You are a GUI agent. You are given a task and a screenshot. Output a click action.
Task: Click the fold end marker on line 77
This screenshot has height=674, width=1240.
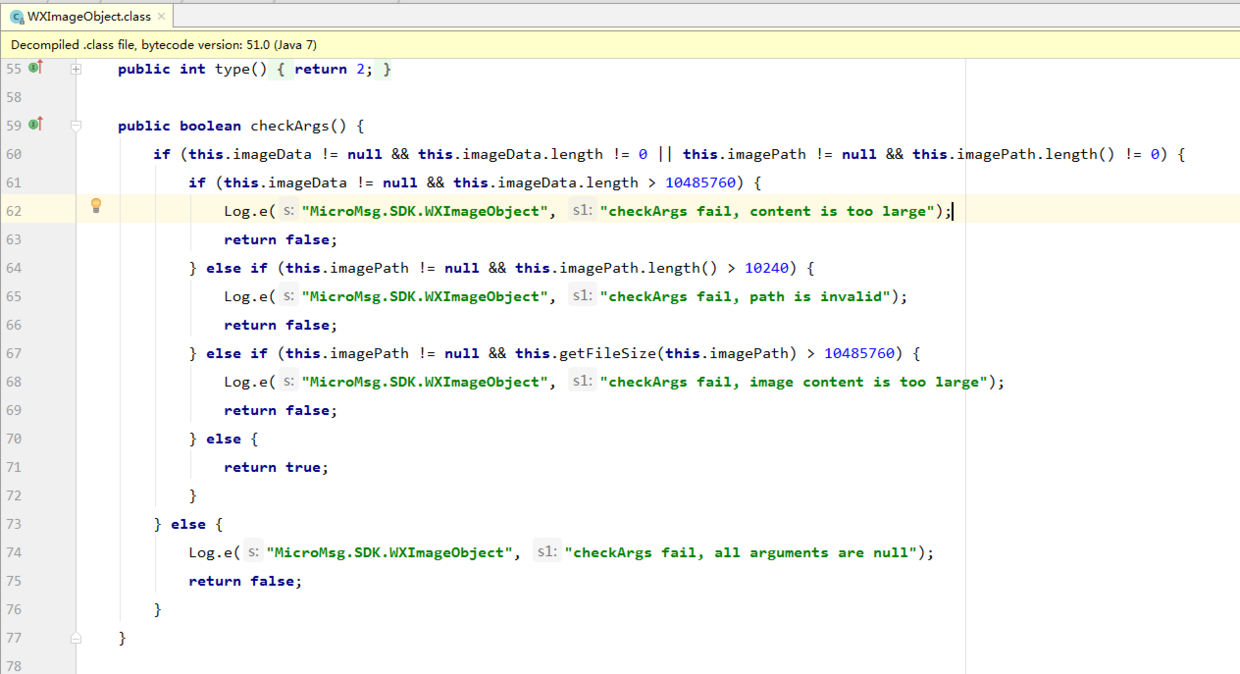pyautogui.click(x=76, y=638)
